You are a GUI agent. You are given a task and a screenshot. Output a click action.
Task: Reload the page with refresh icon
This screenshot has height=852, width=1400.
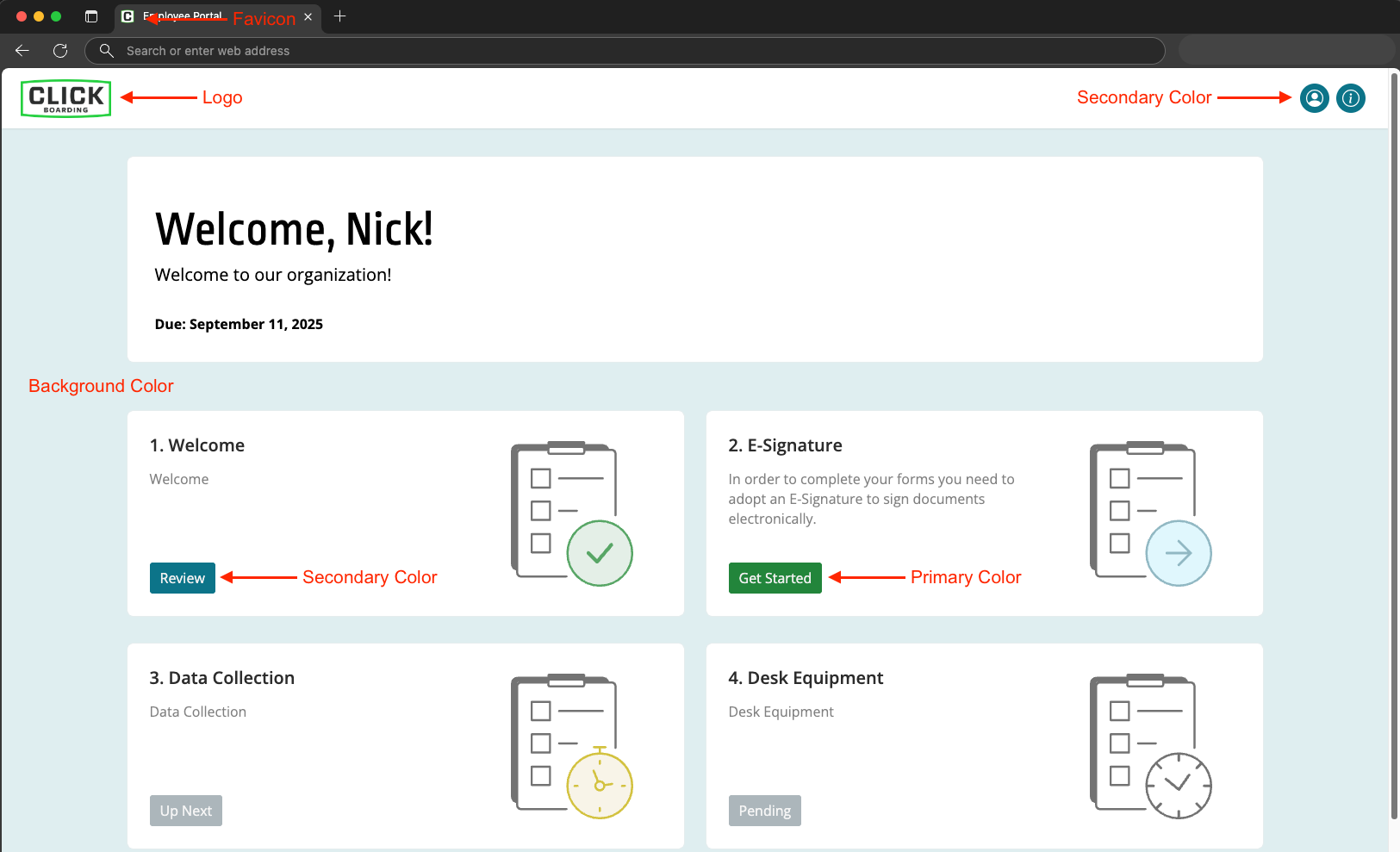pos(60,51)
